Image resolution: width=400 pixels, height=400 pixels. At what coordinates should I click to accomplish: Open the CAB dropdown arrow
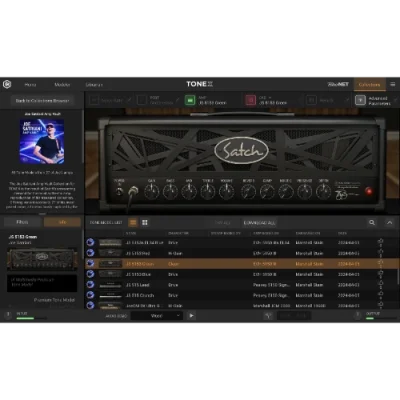tap(270, 98)
